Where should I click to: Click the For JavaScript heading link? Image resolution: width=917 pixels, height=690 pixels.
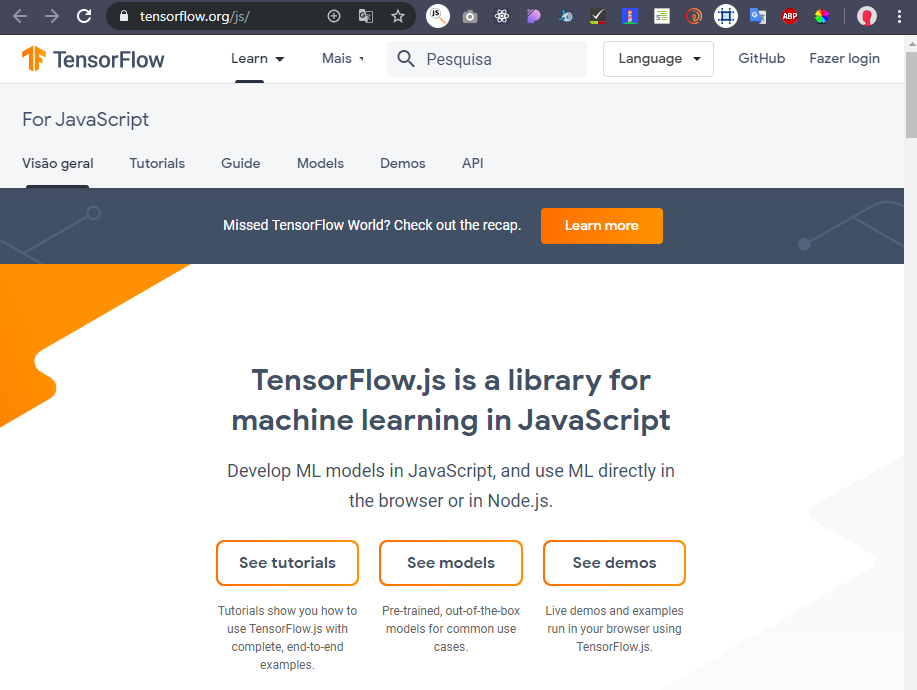pos(85,119)
